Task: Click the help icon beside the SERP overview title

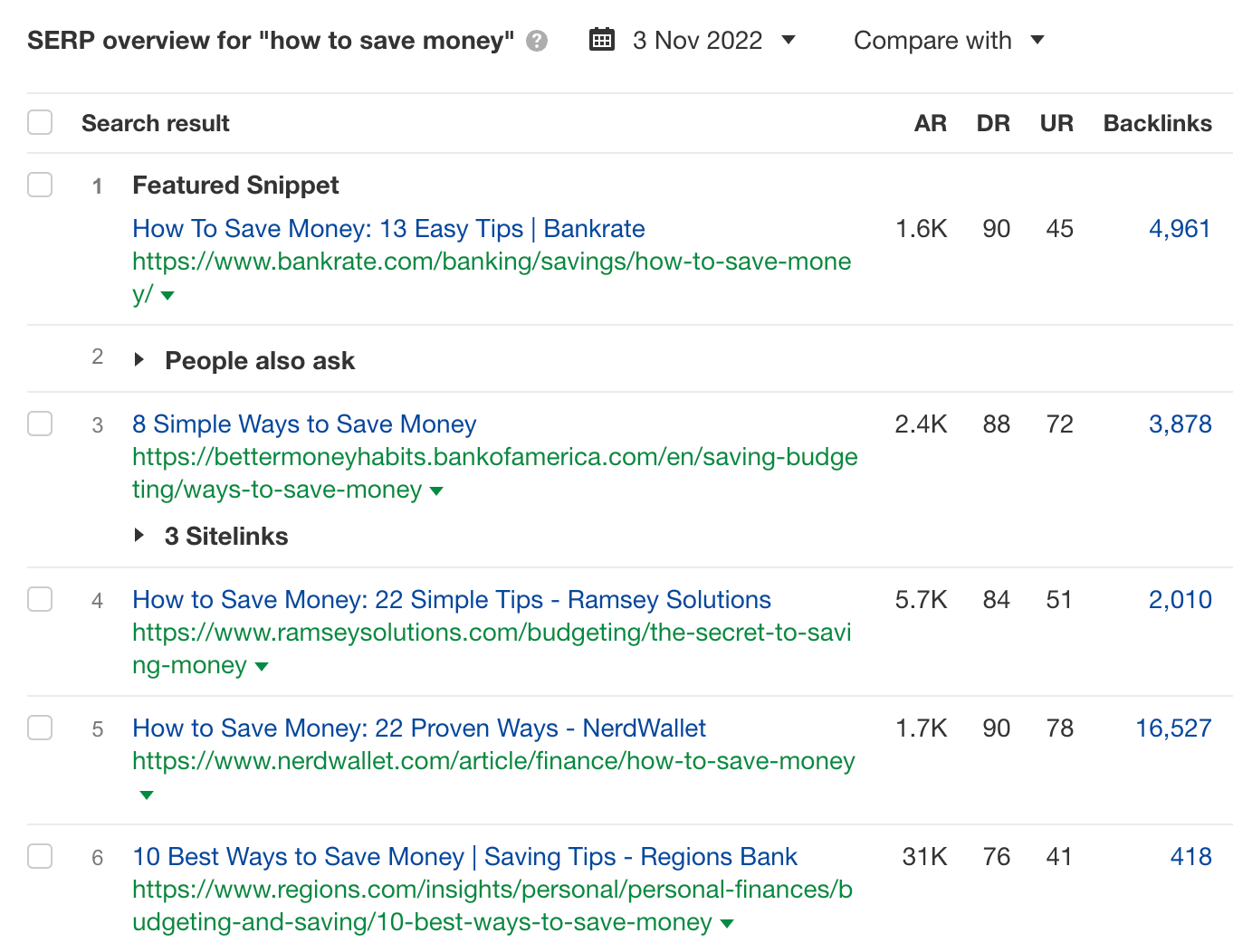Action: (536, 41)
